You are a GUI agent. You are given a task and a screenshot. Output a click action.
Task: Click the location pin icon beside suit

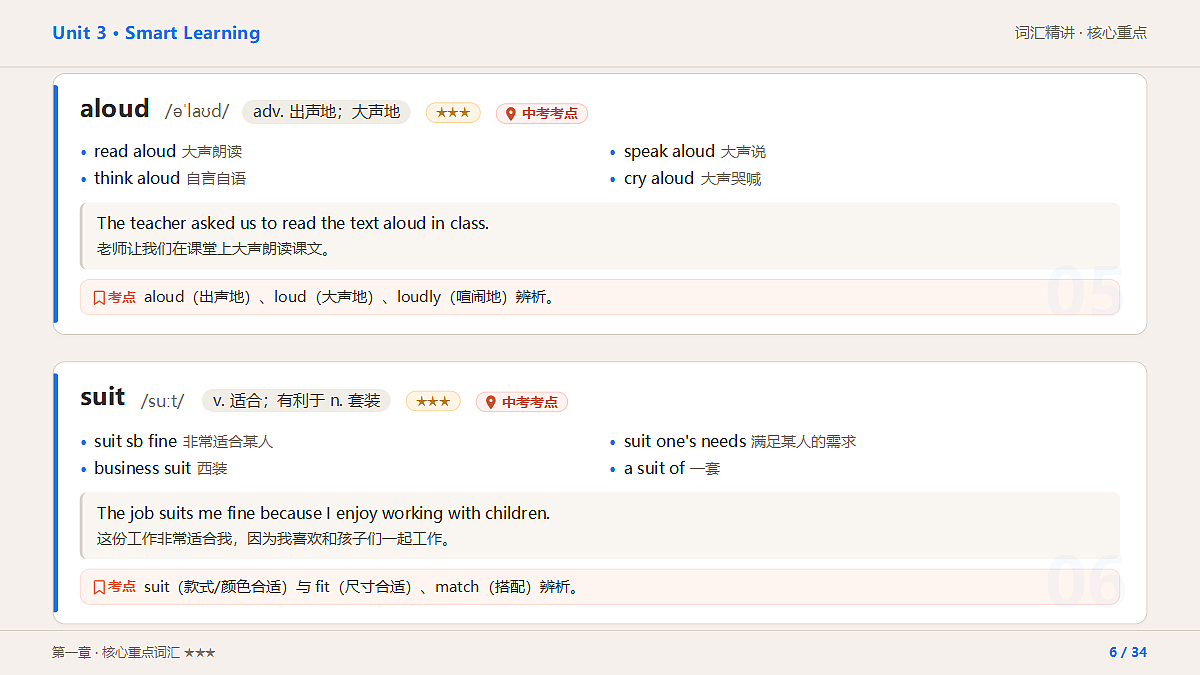coord(491,402)
